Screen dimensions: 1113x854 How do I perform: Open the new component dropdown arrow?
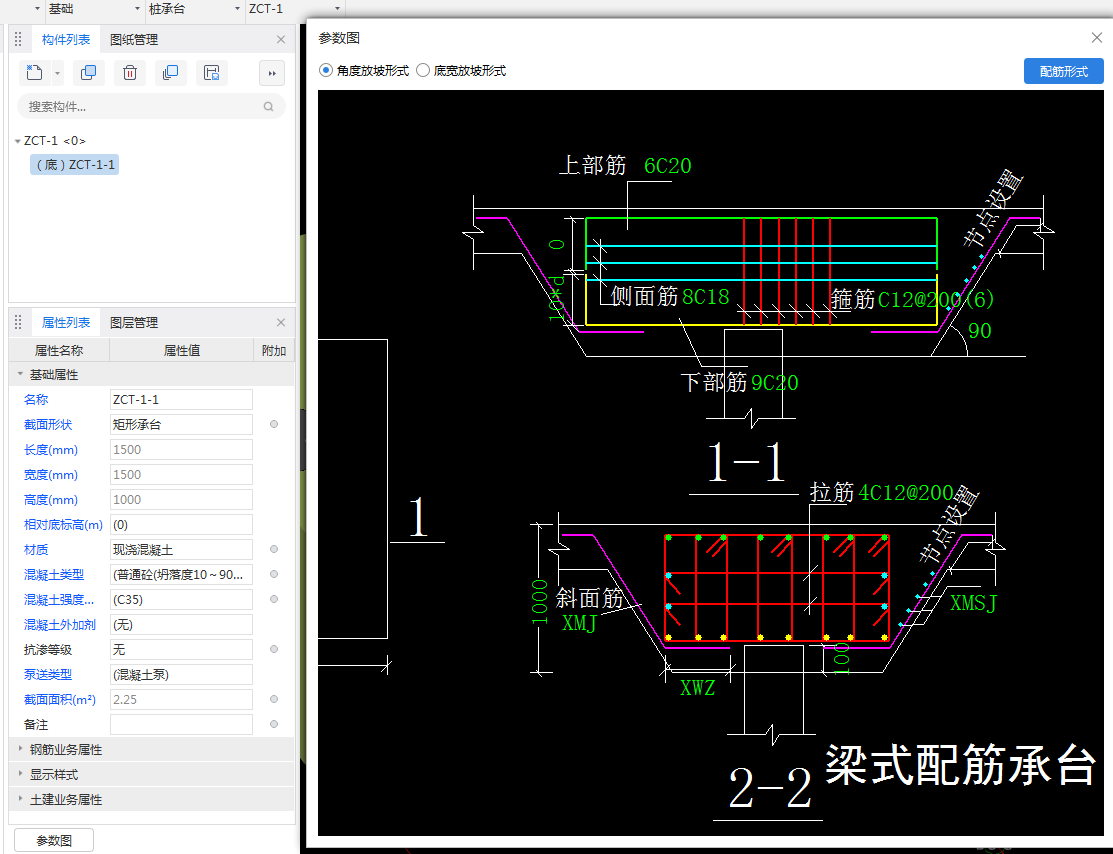tap(57, 73)
